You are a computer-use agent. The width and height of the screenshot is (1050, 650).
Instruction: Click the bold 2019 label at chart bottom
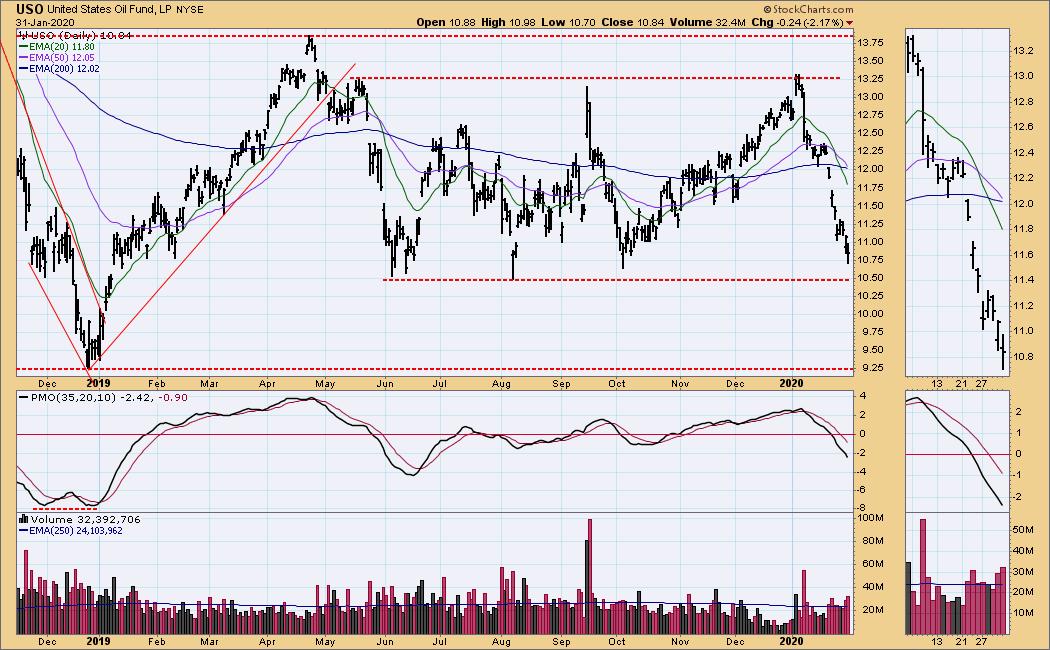point(98,642)
